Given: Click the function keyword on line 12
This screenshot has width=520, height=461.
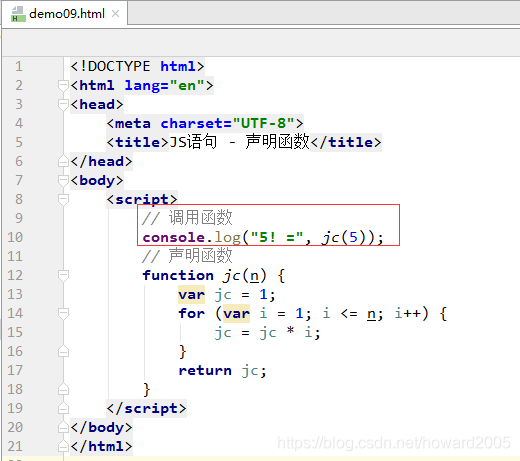Looking at the screenshot, I should [178, 275].
